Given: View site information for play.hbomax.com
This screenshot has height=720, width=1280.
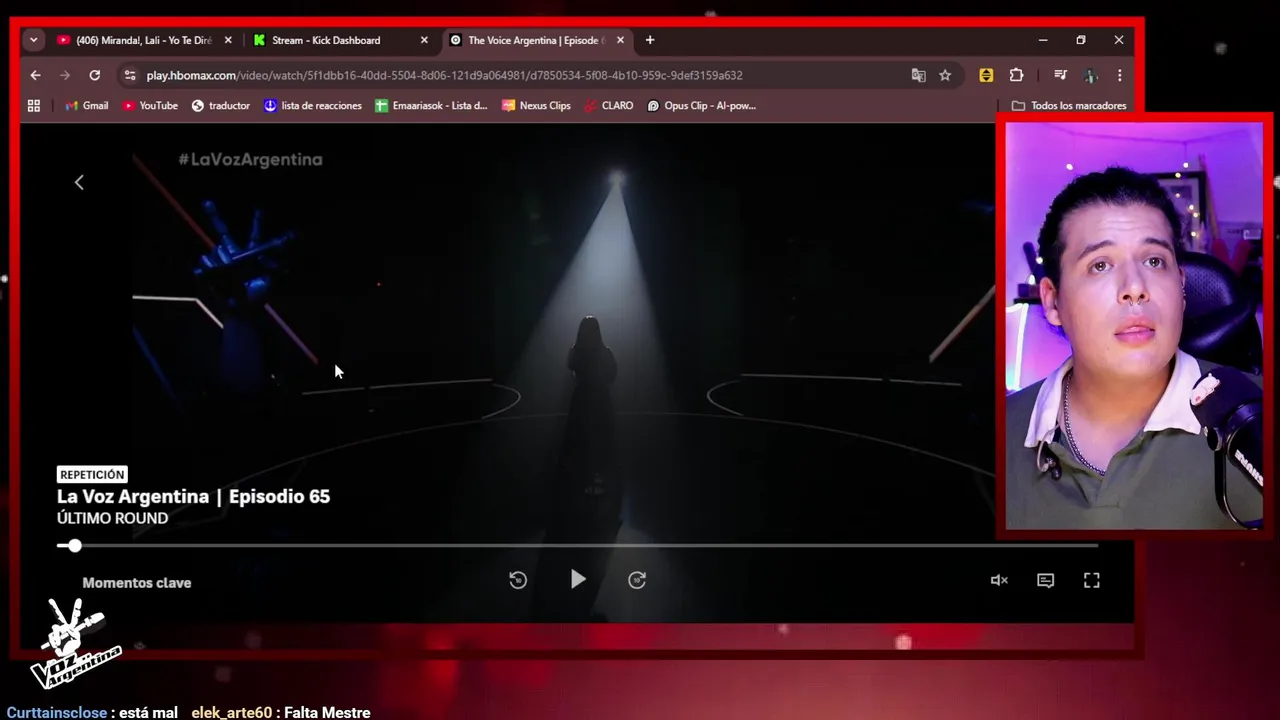Looking at the screenshot, I should 130,75.
